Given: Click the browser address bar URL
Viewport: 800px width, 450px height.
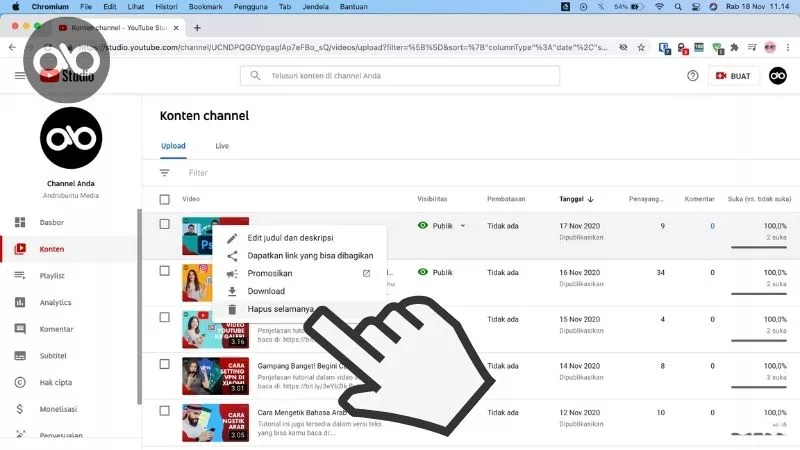Looking at the screenshot, I should pyautogui.click(x=345, y=47).
